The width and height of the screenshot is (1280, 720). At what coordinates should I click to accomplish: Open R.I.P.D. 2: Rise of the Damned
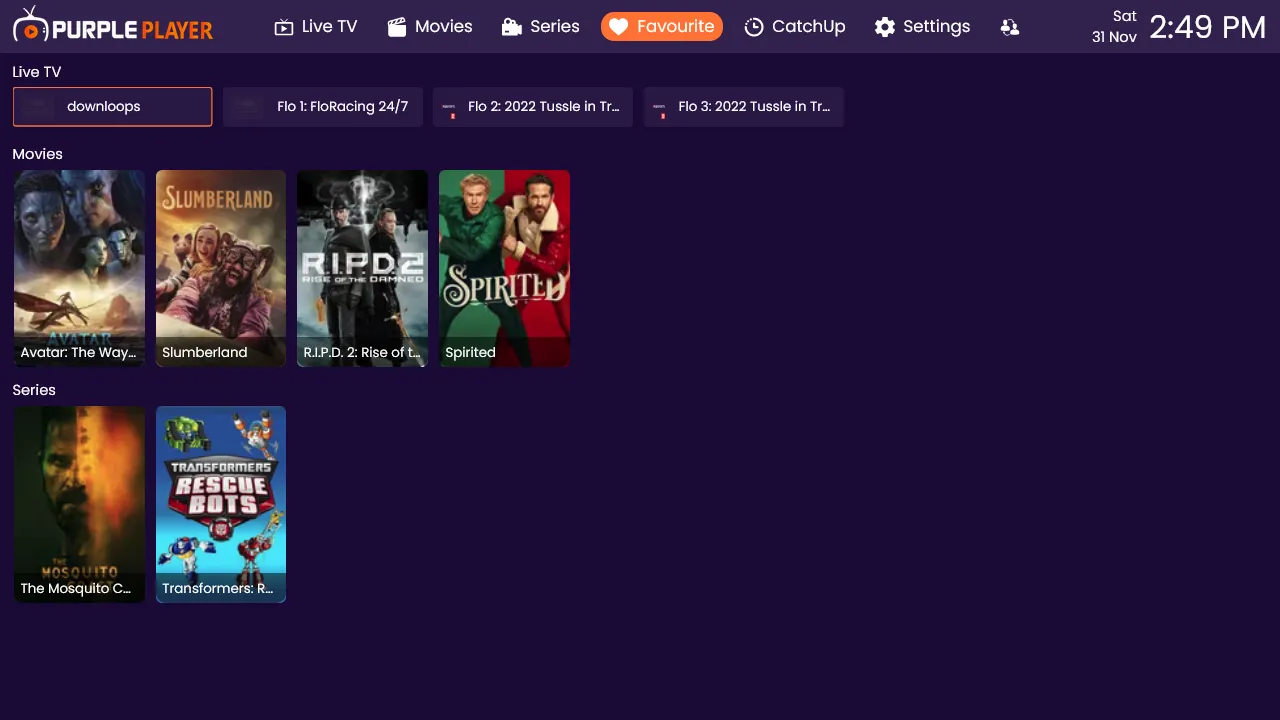pyautogui.click(x=363, y=268)
